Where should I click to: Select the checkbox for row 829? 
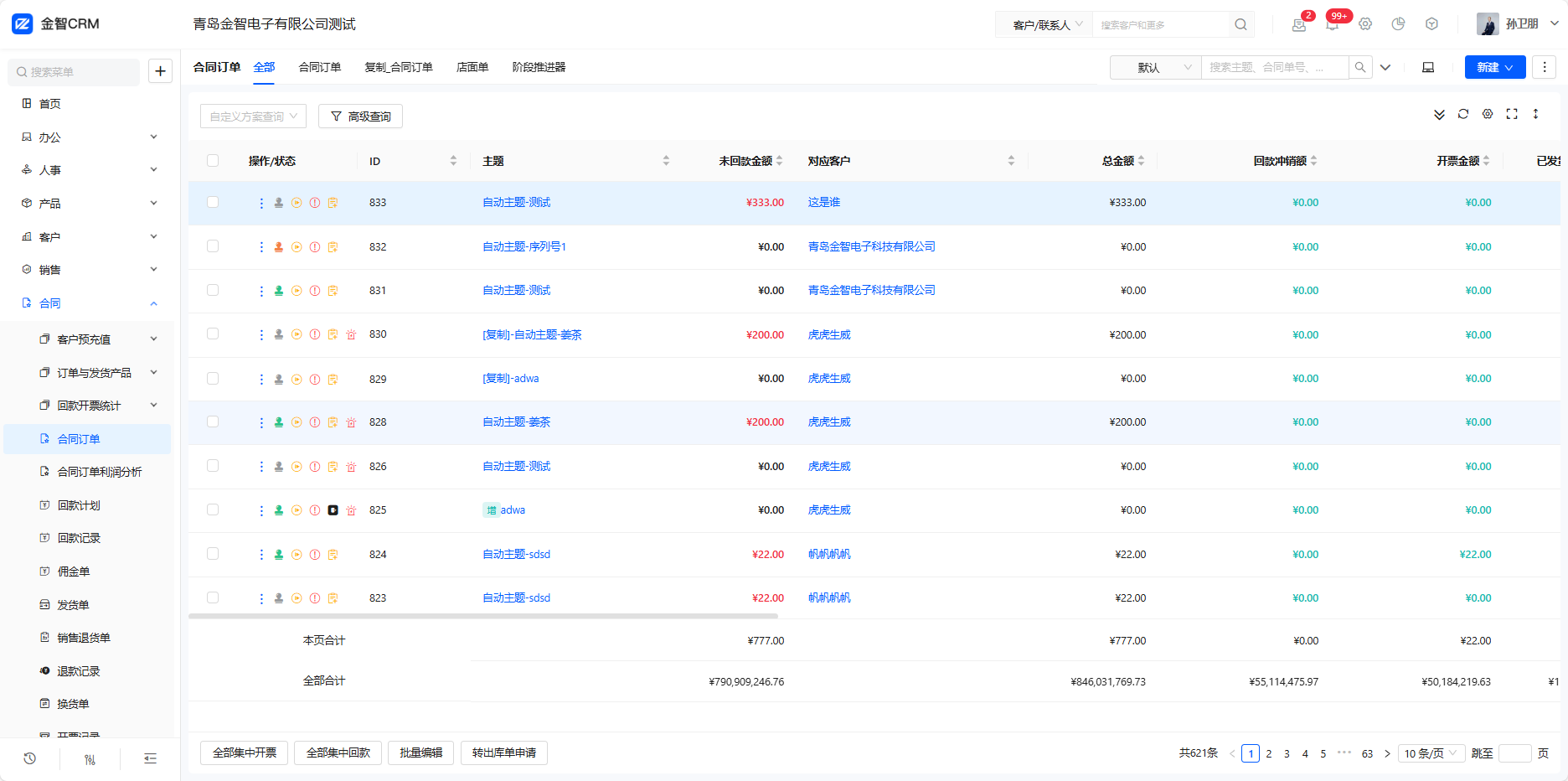click(213, 378)
